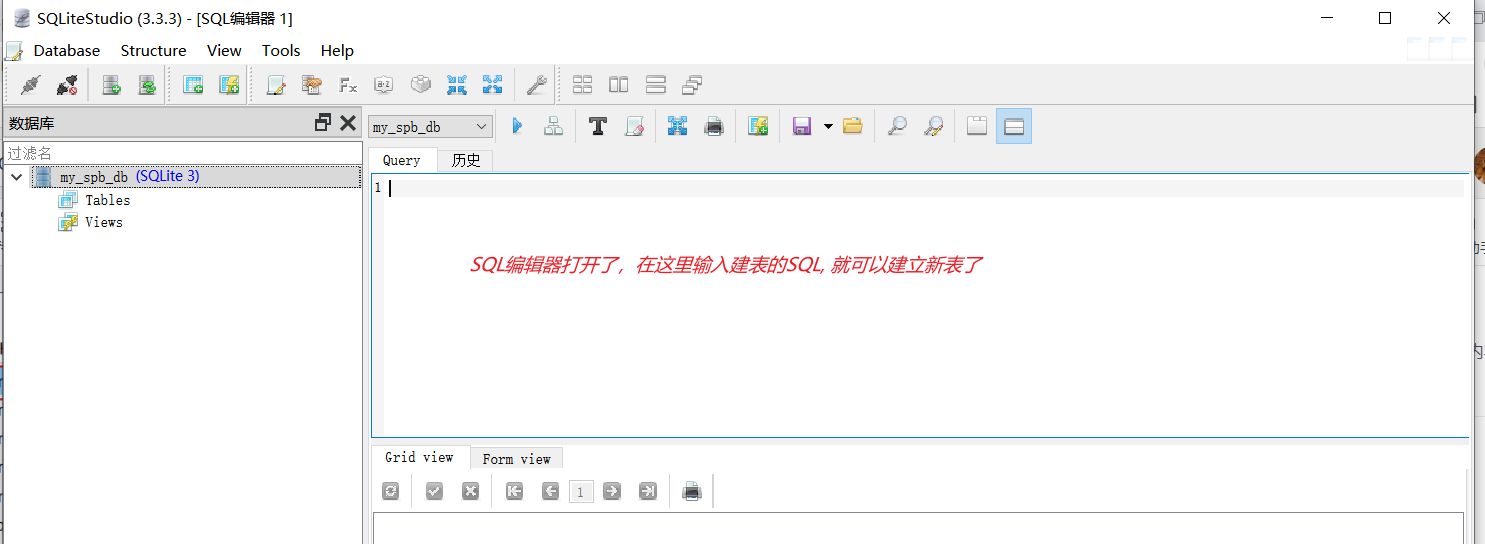Connect to the database with plug icon
This screenshot has height=544, width=1485.
[30, 85]
